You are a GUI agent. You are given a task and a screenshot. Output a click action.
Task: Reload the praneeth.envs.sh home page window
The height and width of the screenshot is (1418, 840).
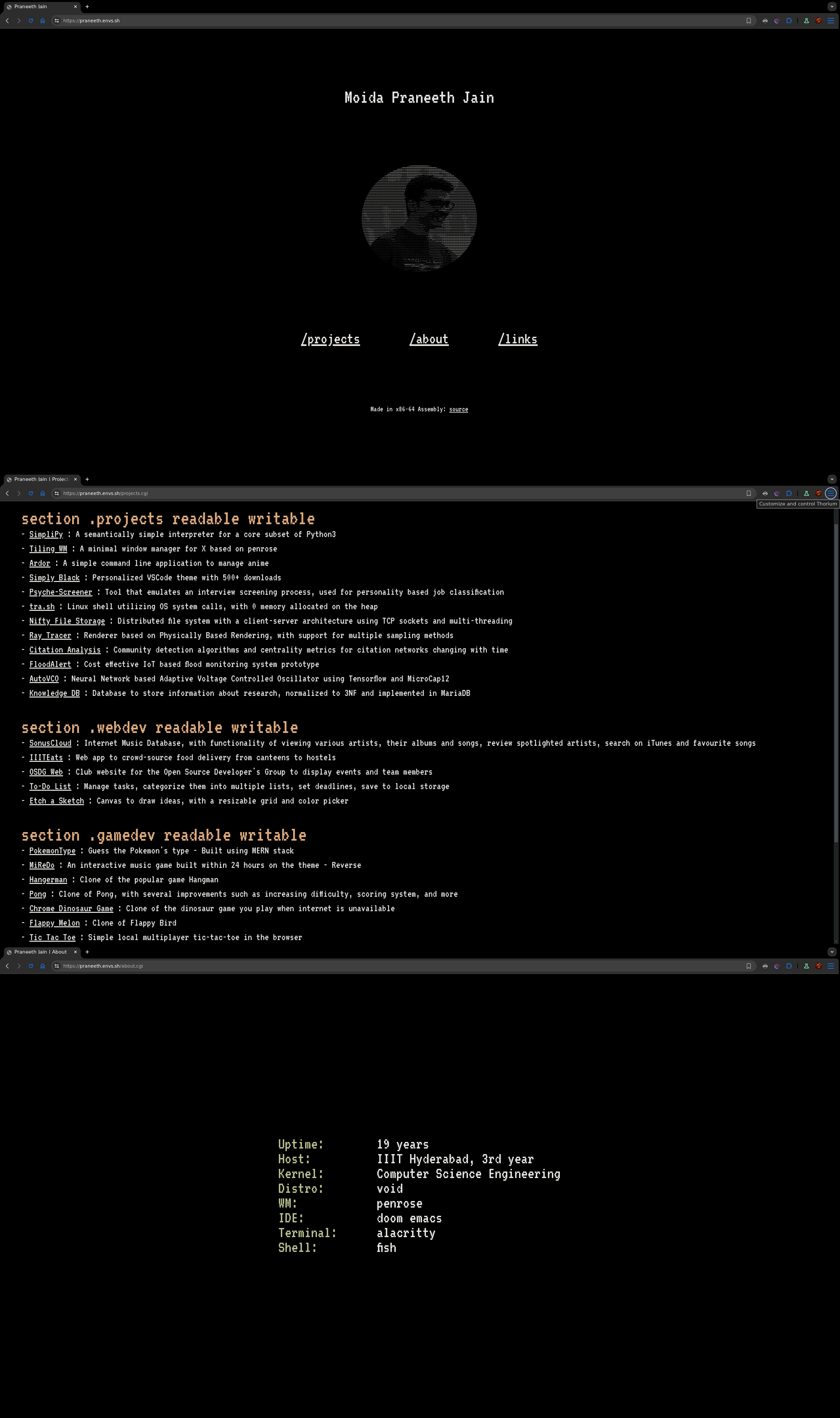click(31, 20)
